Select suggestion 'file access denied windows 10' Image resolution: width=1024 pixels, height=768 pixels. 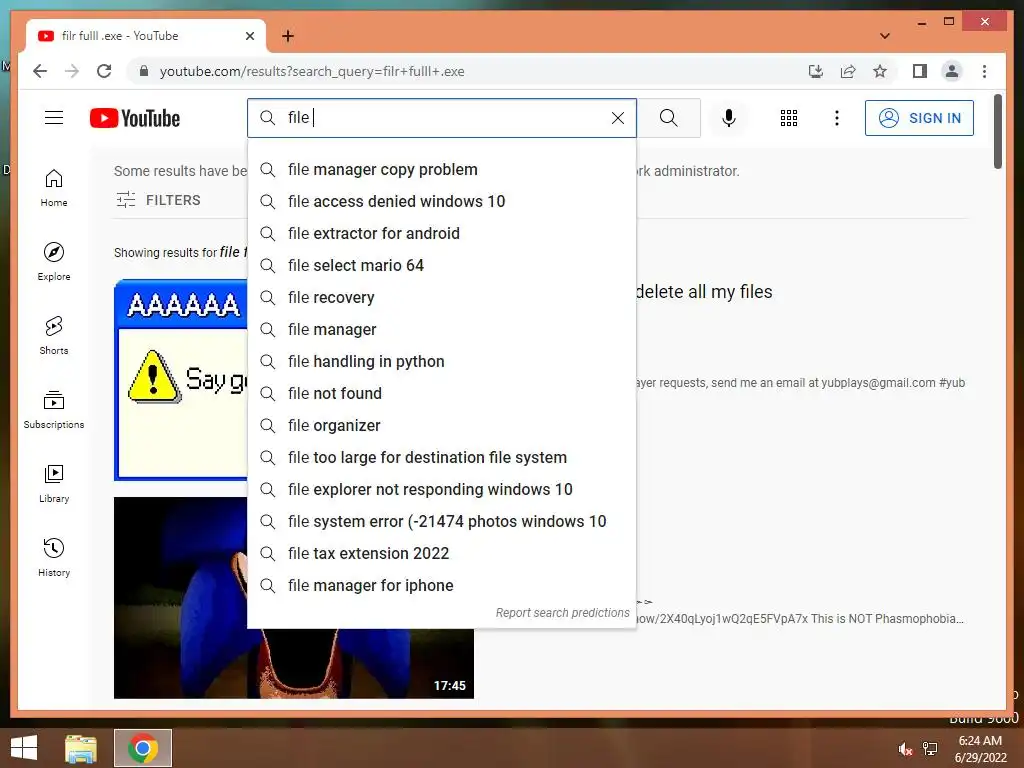point(441,202)
